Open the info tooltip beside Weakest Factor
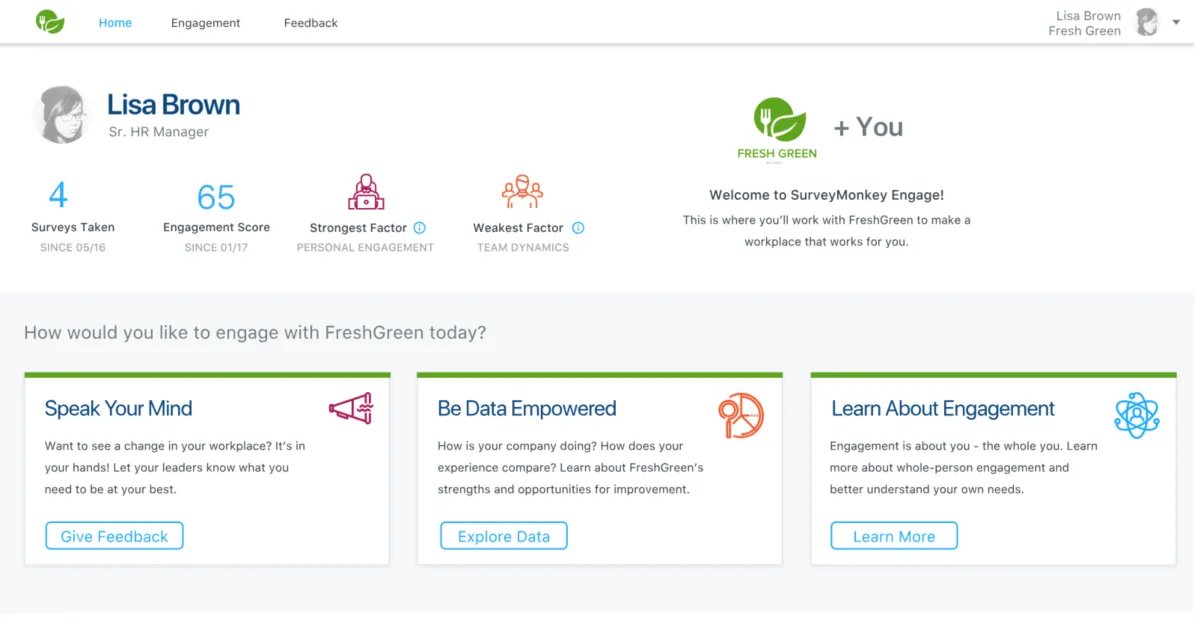1200x618 pixels. 579,227
